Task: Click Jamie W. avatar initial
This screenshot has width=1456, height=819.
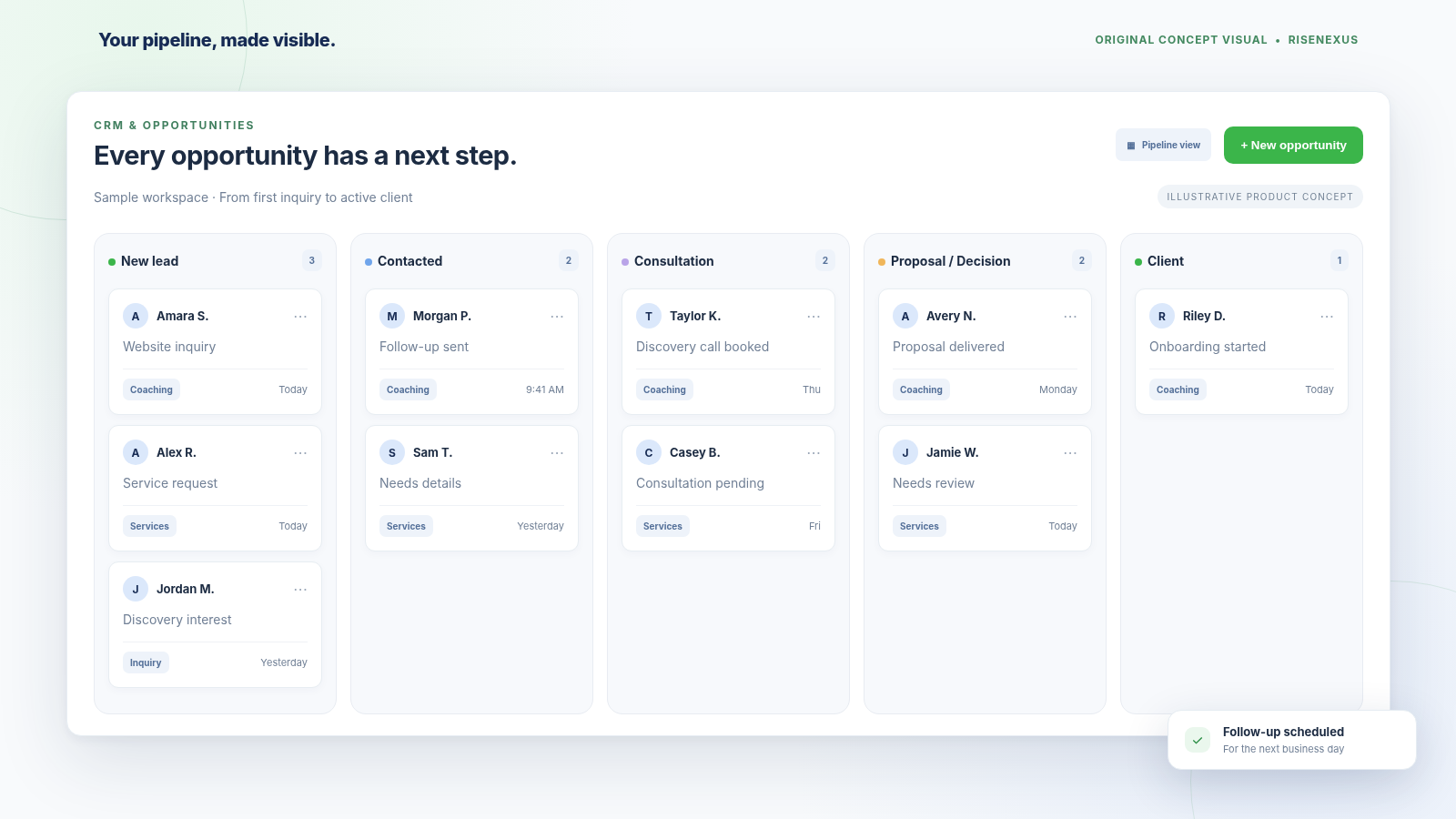Action: (905, 452)
